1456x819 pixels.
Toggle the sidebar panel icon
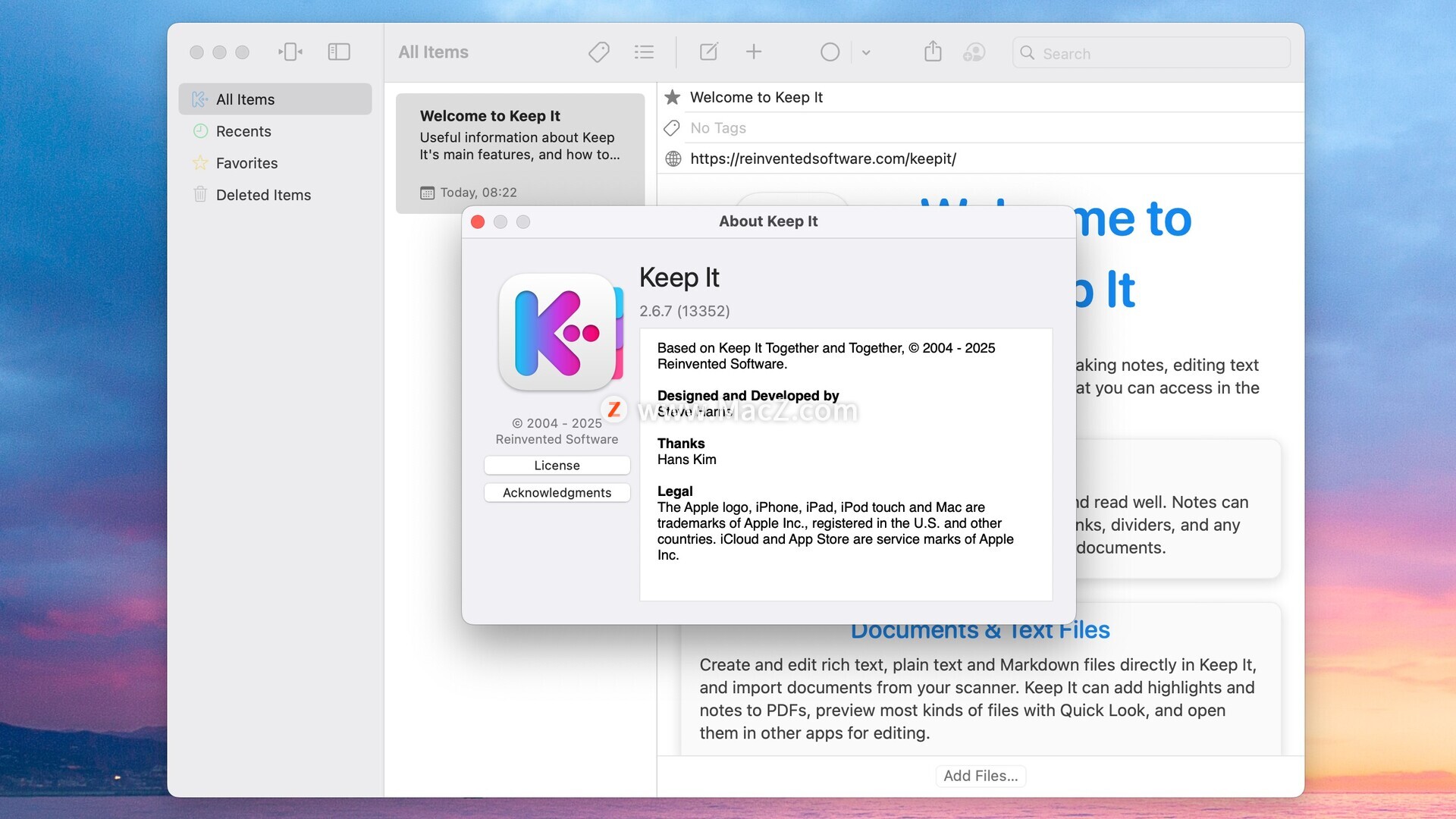coord(339,52)
